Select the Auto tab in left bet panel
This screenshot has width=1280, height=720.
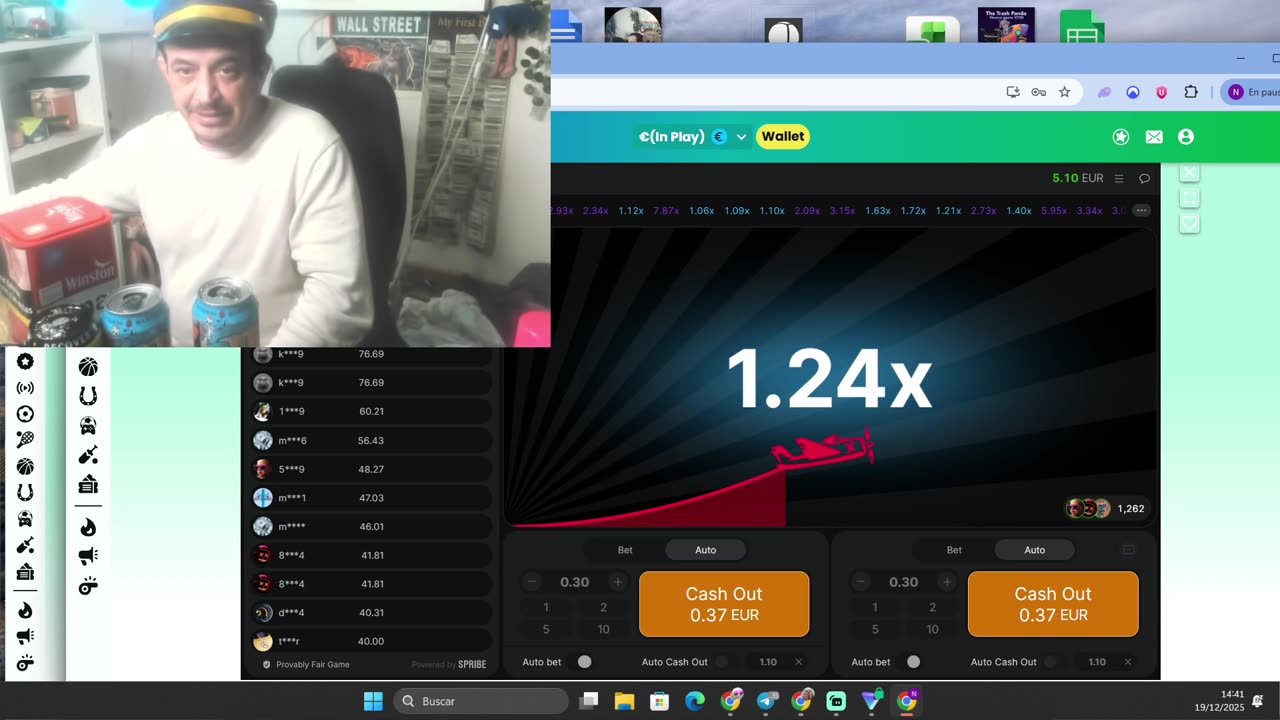coord(706,550)
